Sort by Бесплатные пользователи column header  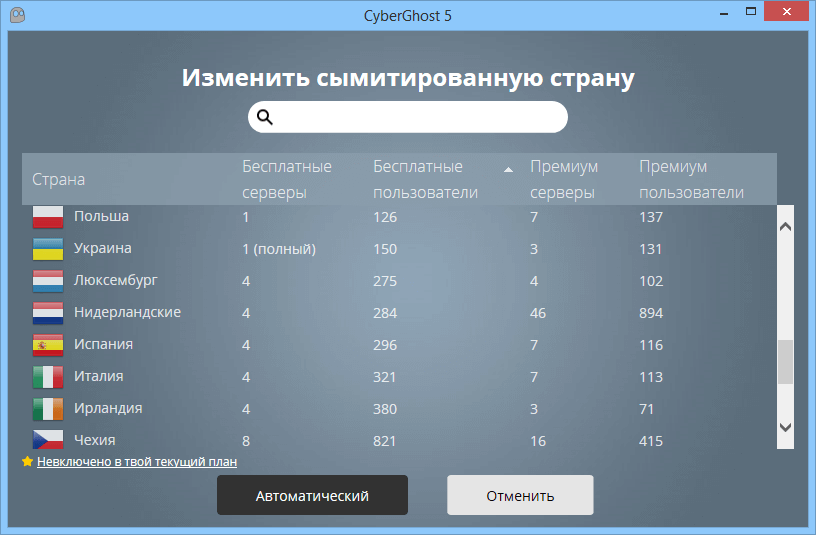point(425,179)
